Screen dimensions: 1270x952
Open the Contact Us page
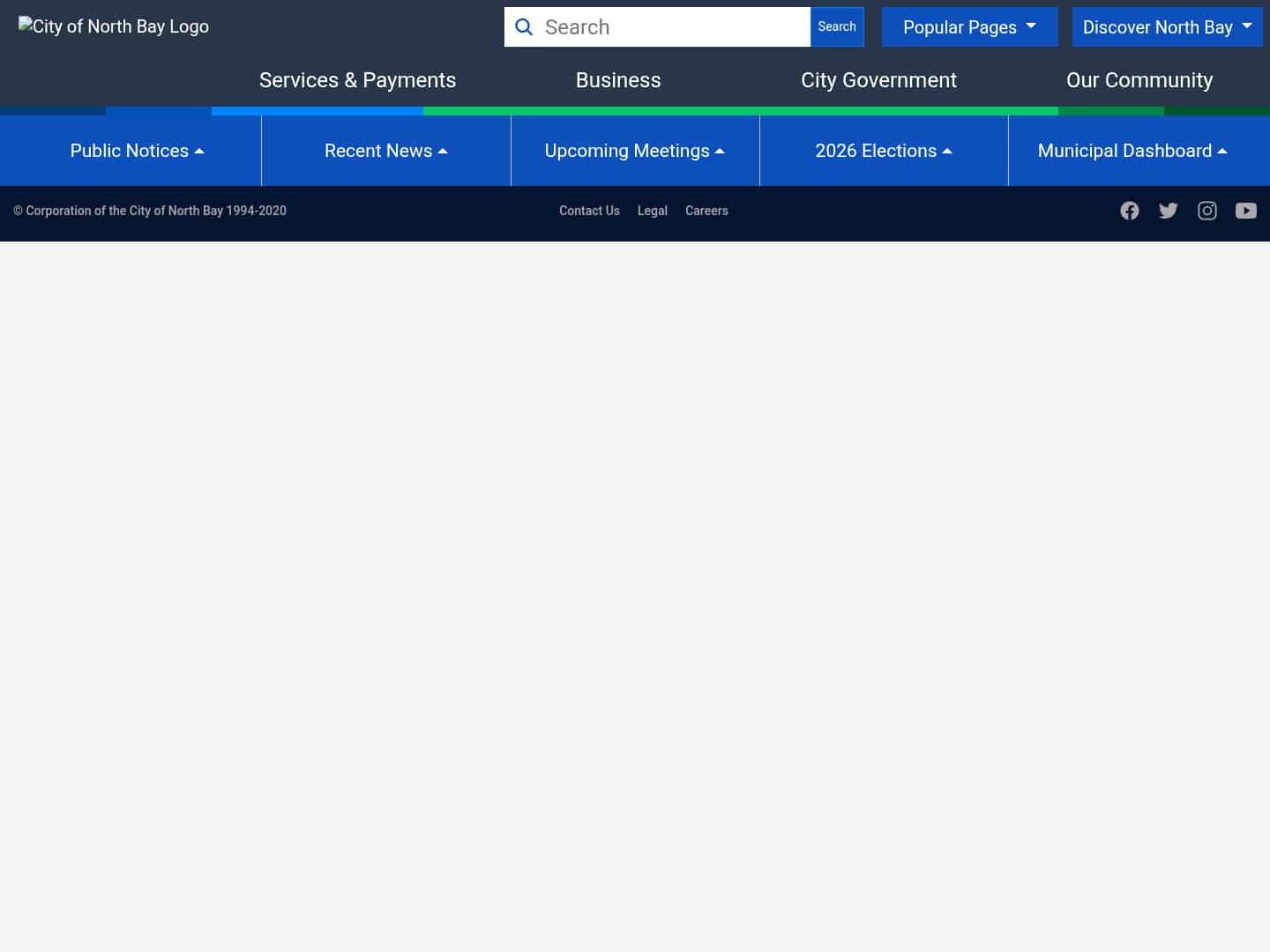coord(589,211)
